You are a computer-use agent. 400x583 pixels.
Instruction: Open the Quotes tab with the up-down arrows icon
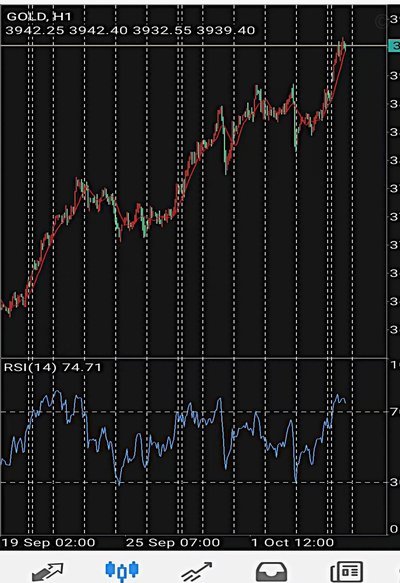48,571
